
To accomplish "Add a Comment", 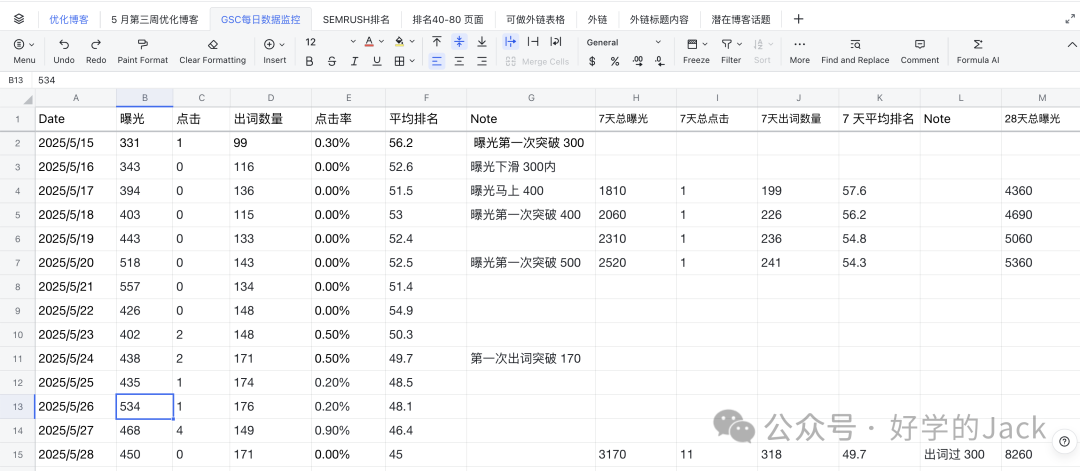I will coord(920,51).
